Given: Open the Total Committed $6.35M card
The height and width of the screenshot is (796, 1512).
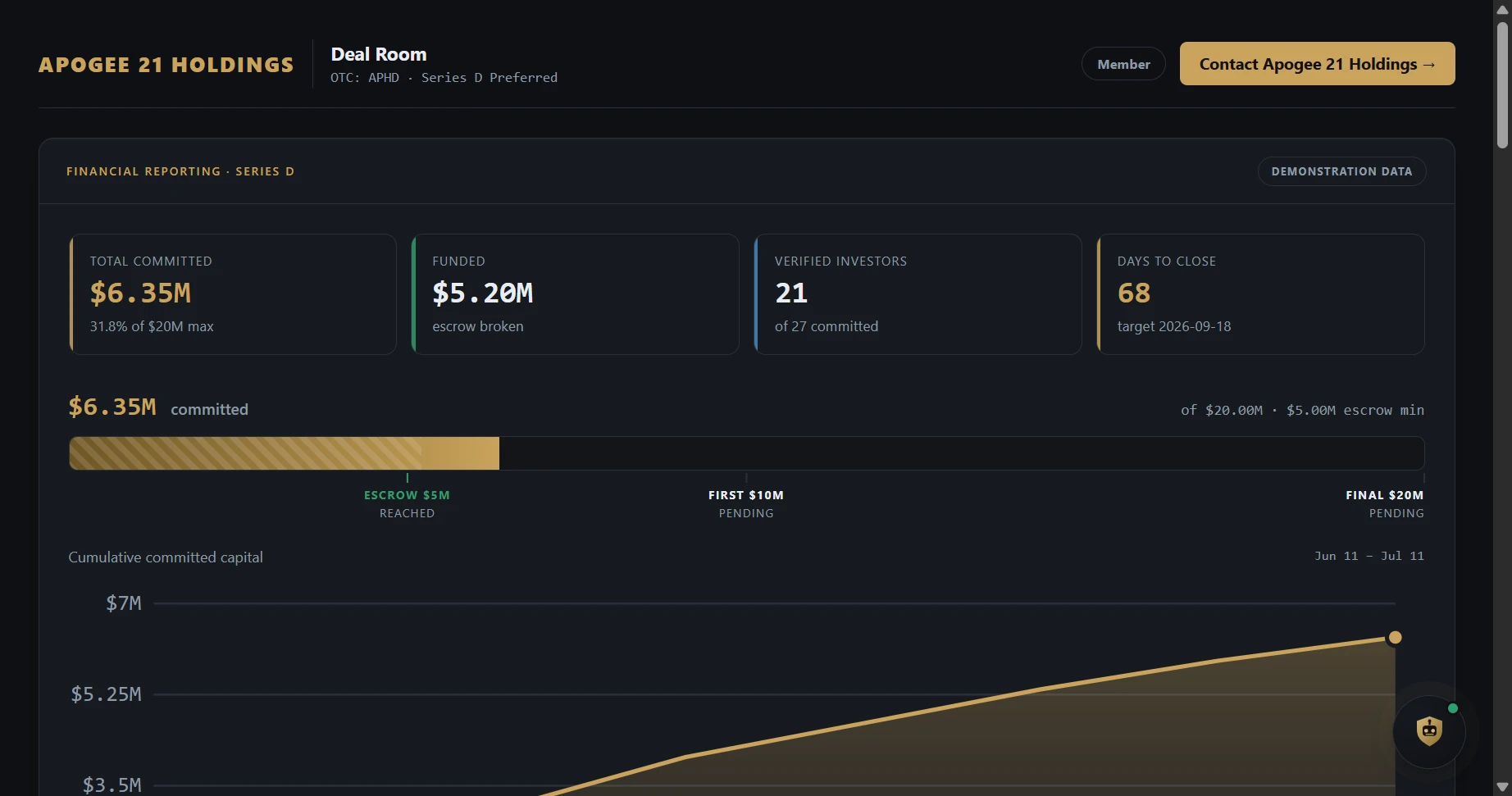Looking at the screenshot, I should point(233,294).
